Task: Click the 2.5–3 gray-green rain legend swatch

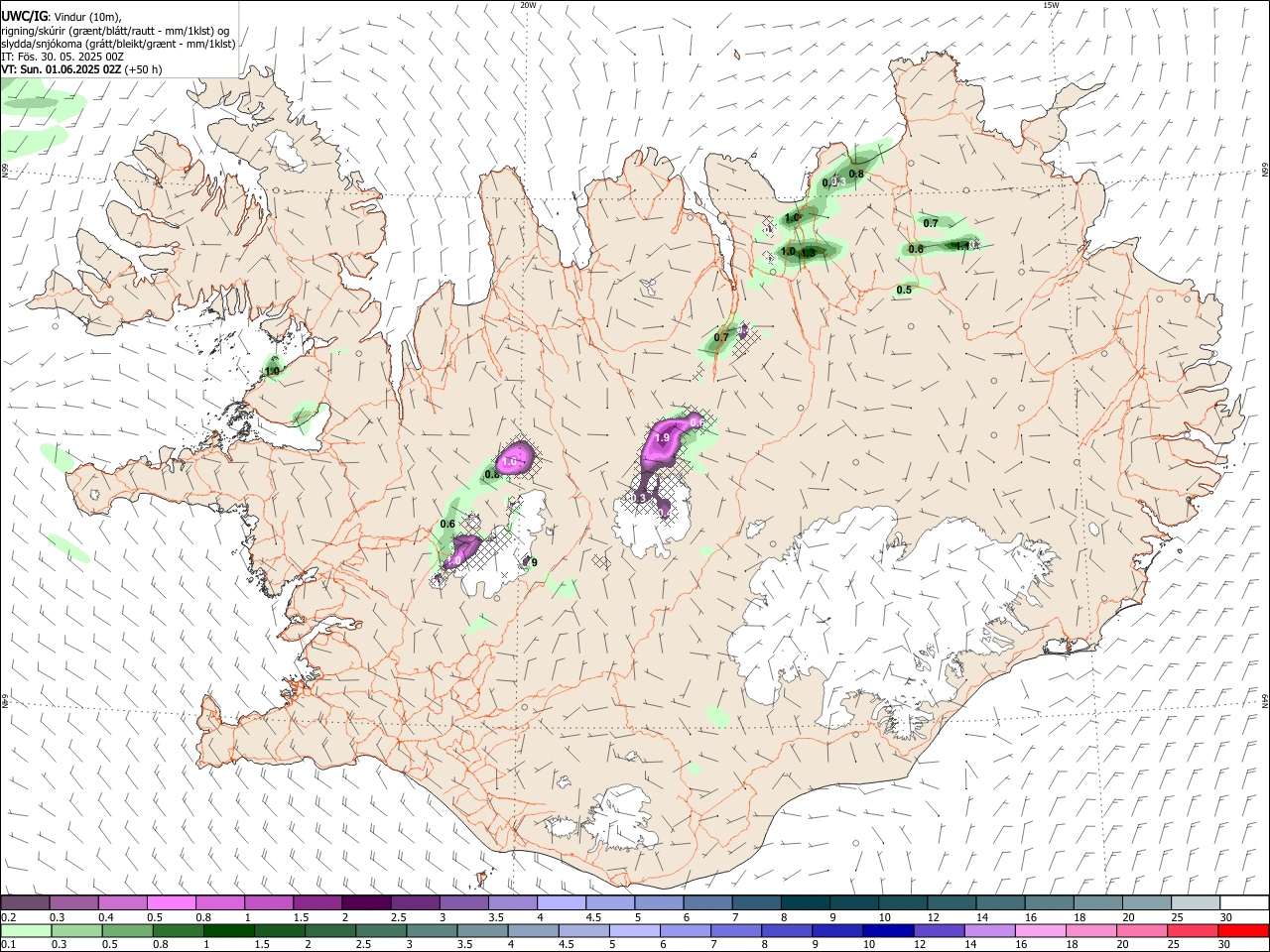Action: coord(381,930)
